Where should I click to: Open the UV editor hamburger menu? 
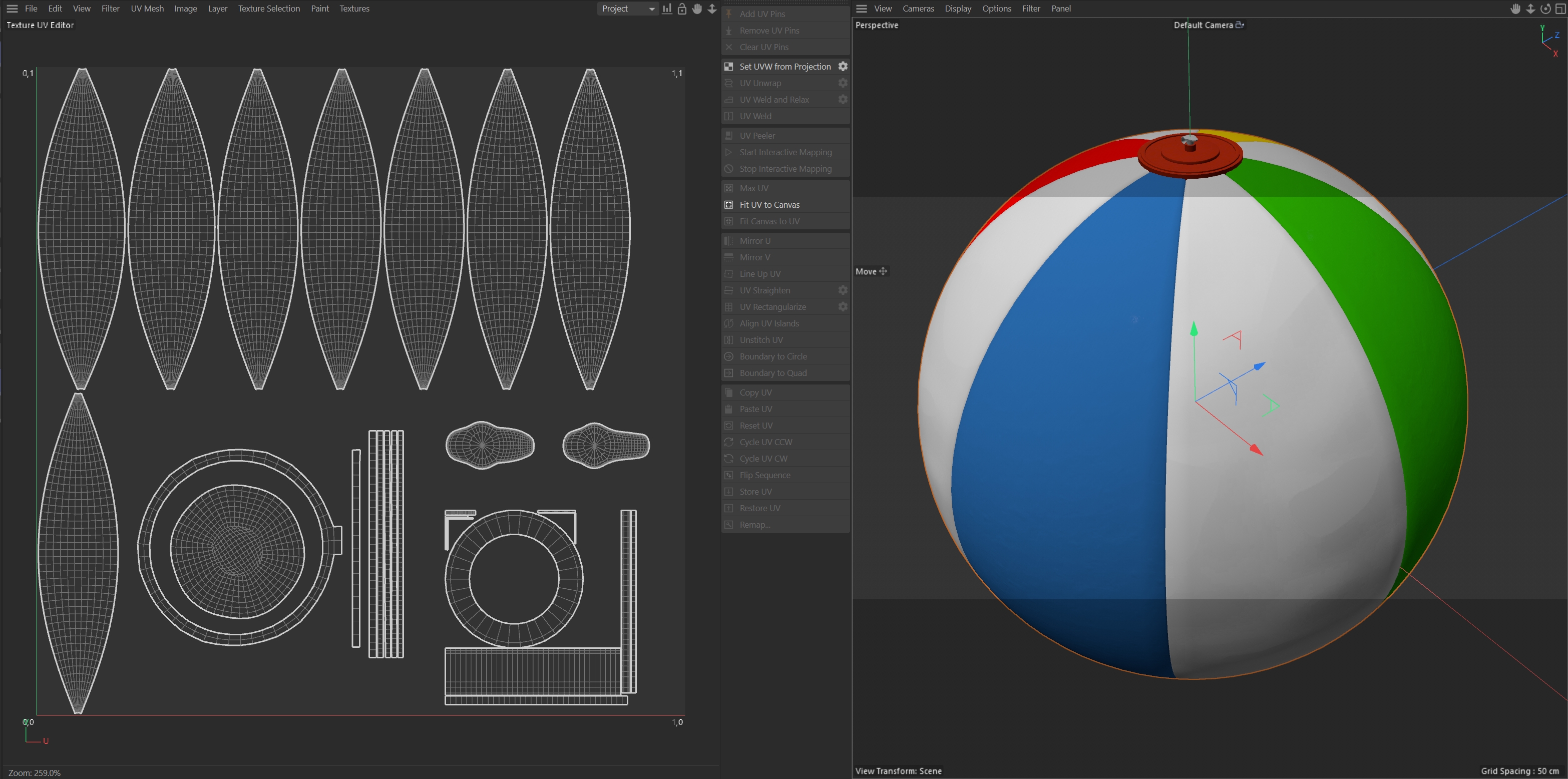[x=12, y=9]
